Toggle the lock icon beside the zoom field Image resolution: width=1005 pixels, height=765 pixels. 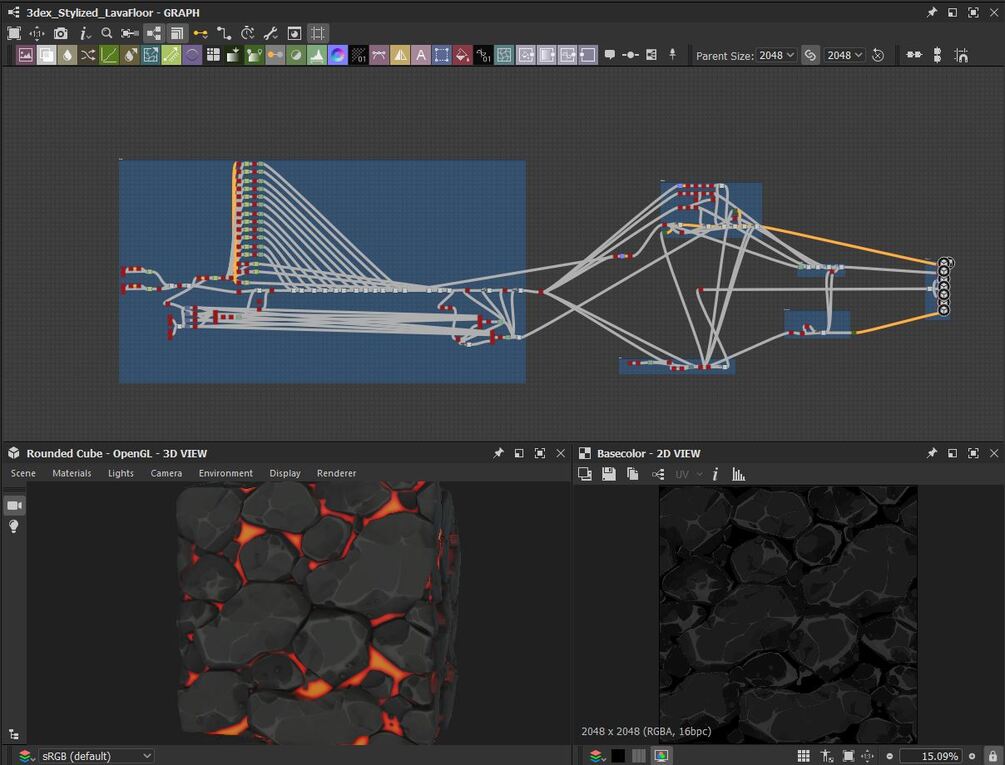pos(992,756)
